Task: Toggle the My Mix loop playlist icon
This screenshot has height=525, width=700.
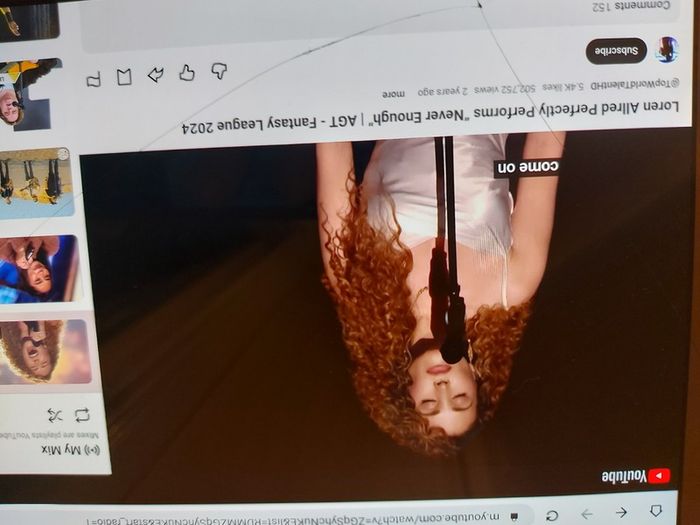Action: point(82,415)
